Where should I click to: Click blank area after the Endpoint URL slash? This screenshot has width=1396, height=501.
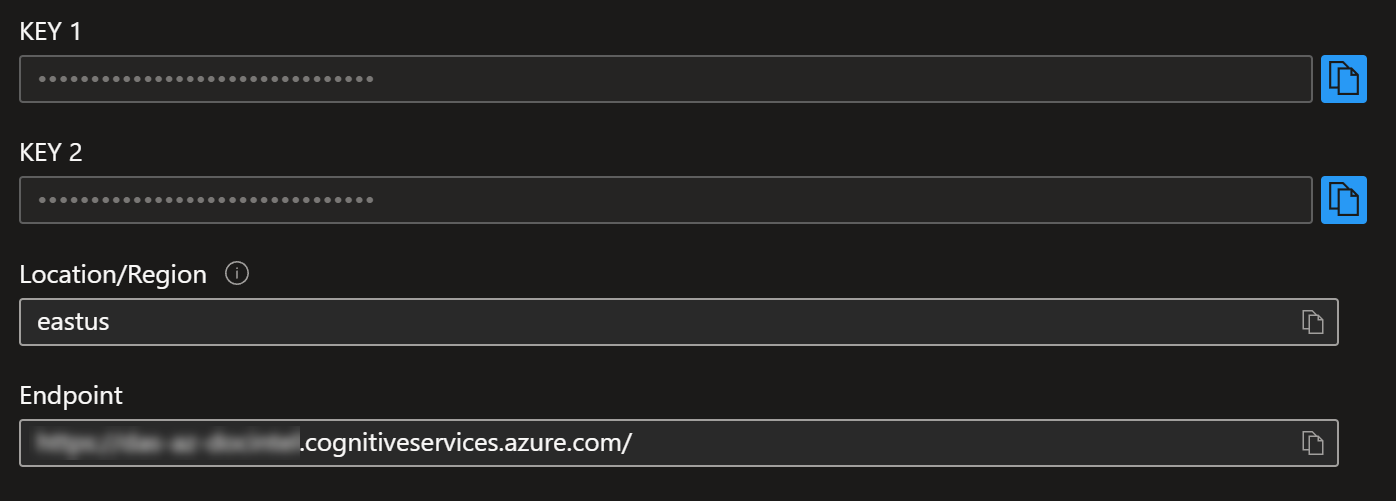(x=960, y=442)
